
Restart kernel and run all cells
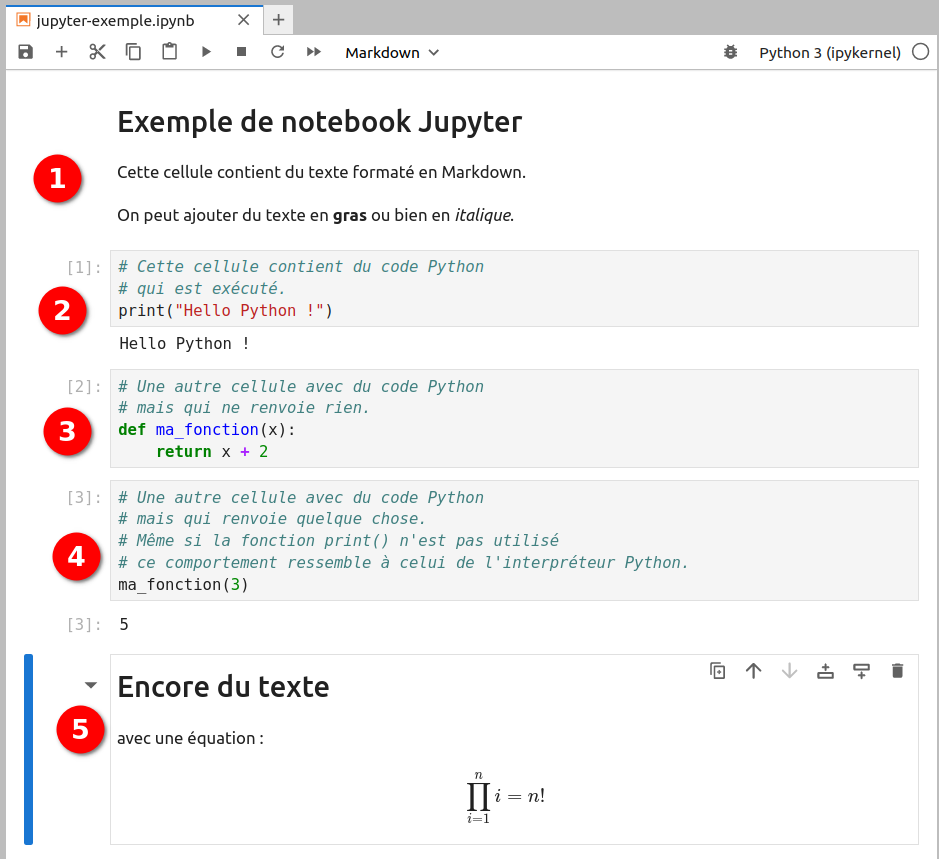pos(313,52)
